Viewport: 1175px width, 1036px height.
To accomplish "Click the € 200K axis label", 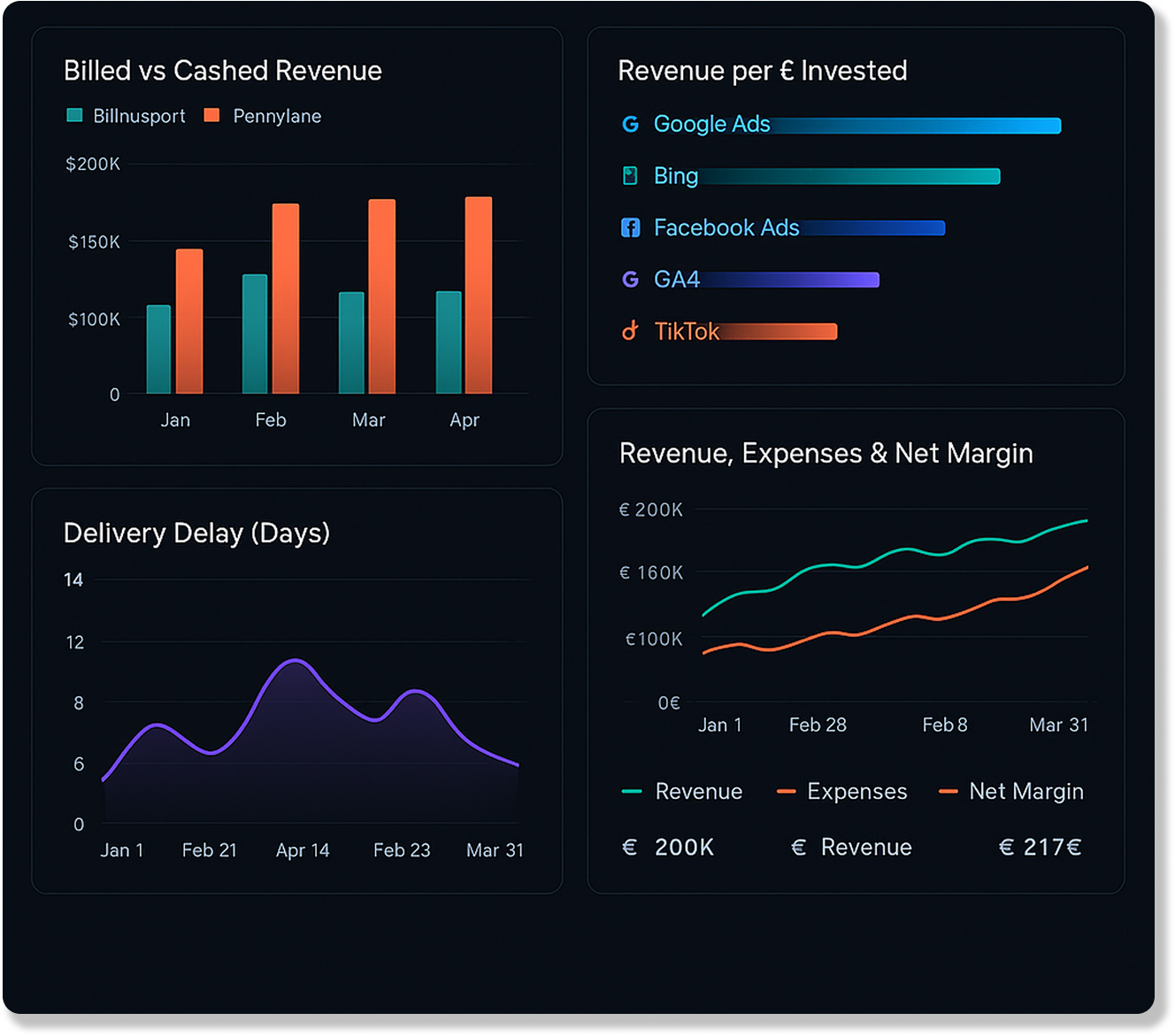I will click(x=651, y=510).
